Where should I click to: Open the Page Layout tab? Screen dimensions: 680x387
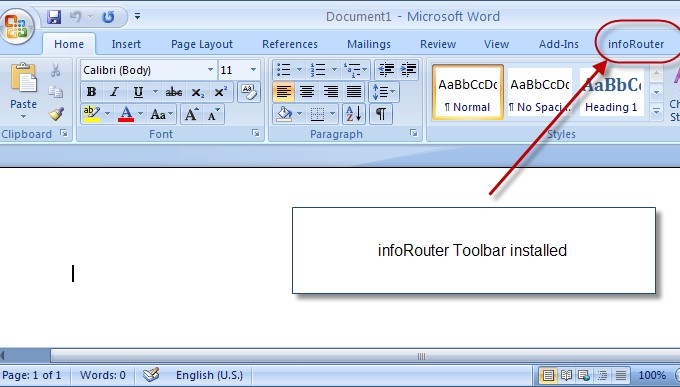point(202,44)
